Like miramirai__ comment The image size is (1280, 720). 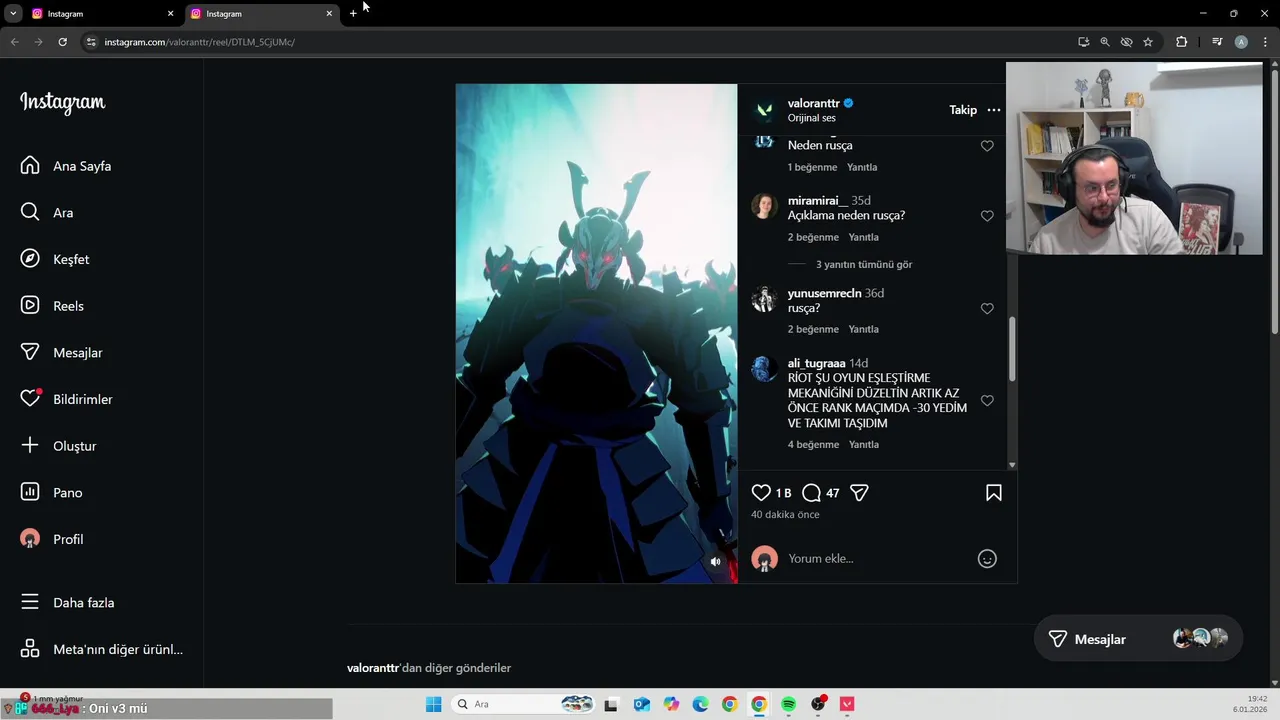987,216
